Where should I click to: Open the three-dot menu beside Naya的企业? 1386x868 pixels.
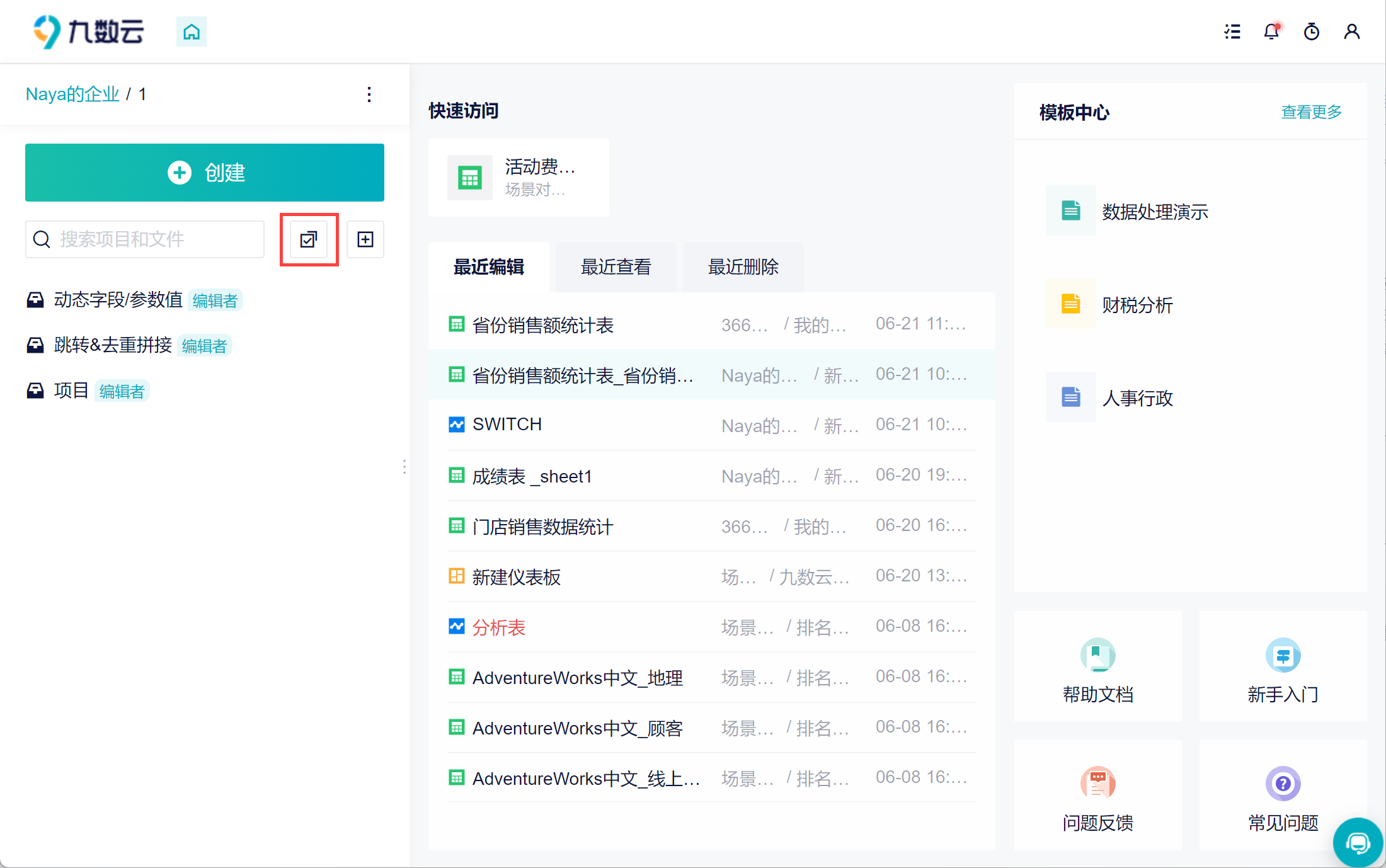tap(369, 94)
